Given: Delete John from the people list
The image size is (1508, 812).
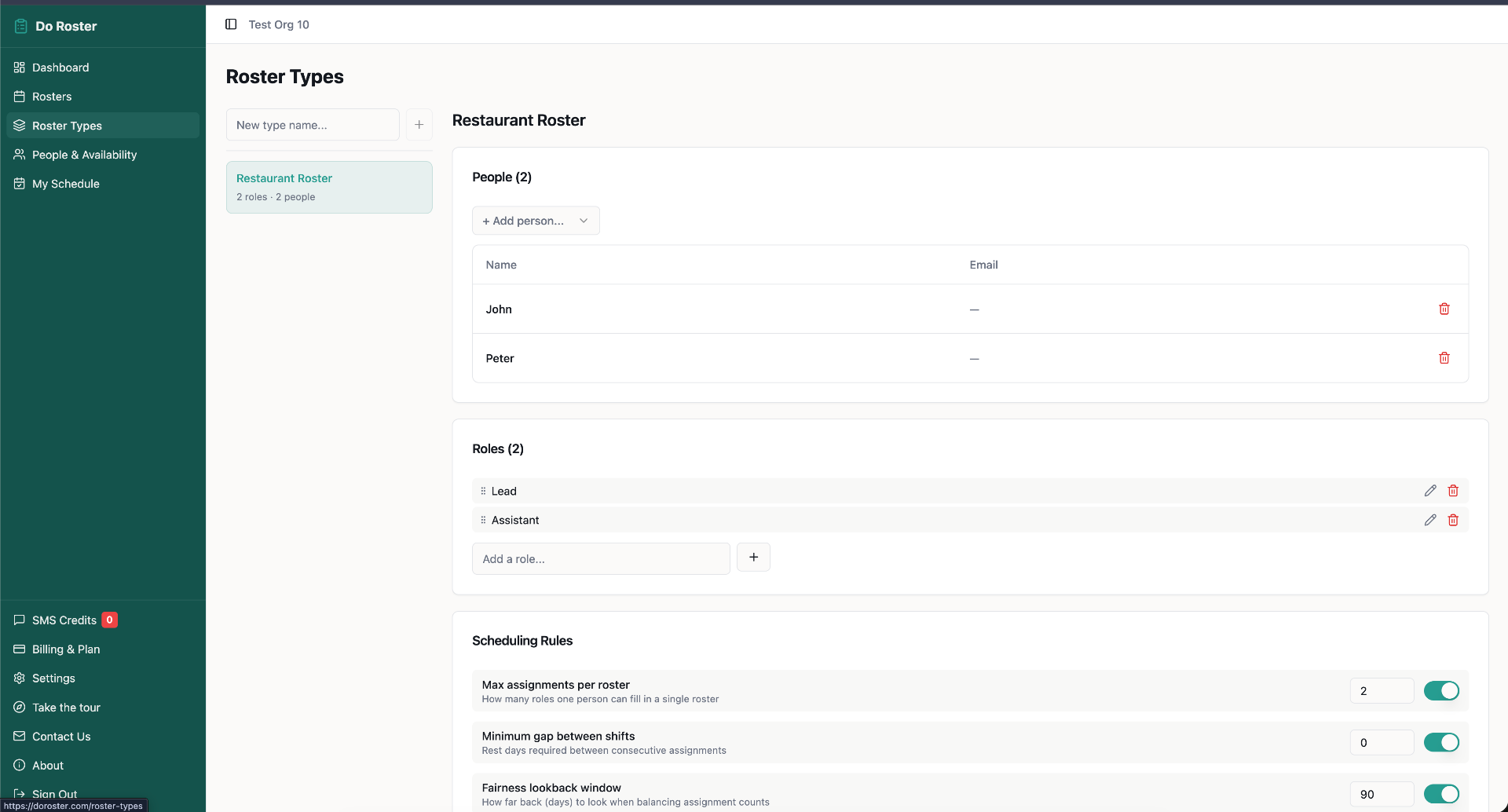Looking at the screenshot, I should coord(1444,309).
